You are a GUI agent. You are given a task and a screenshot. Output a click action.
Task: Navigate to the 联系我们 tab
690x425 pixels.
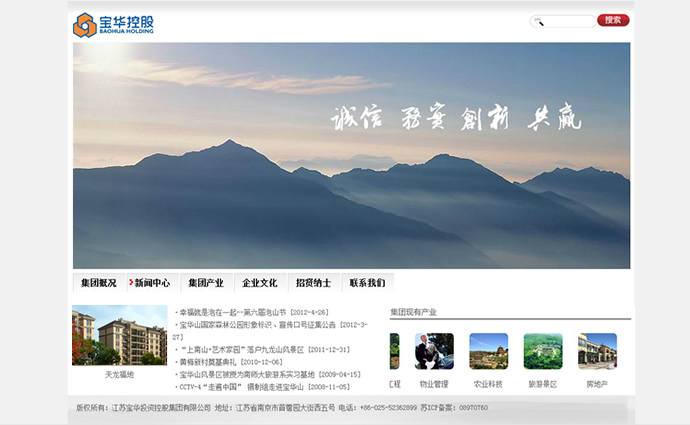pos(367,283)
